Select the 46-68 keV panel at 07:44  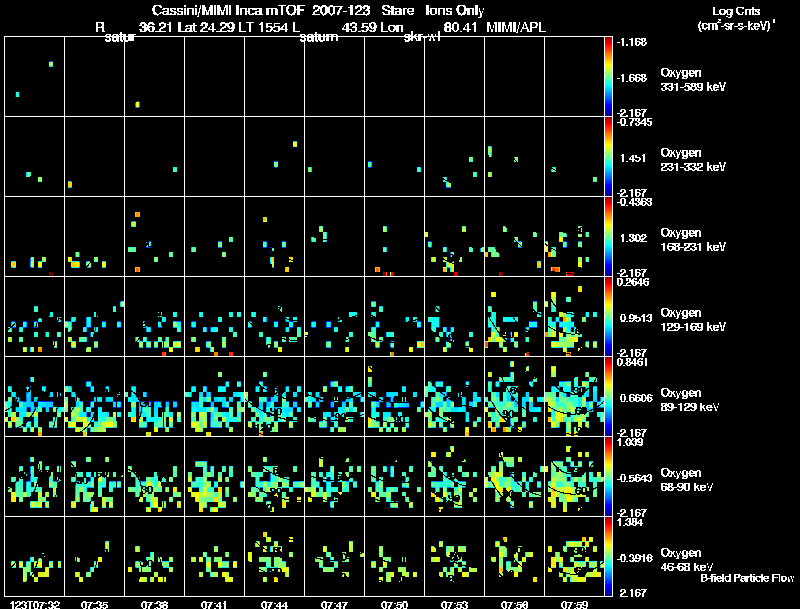tap(274, 556)
